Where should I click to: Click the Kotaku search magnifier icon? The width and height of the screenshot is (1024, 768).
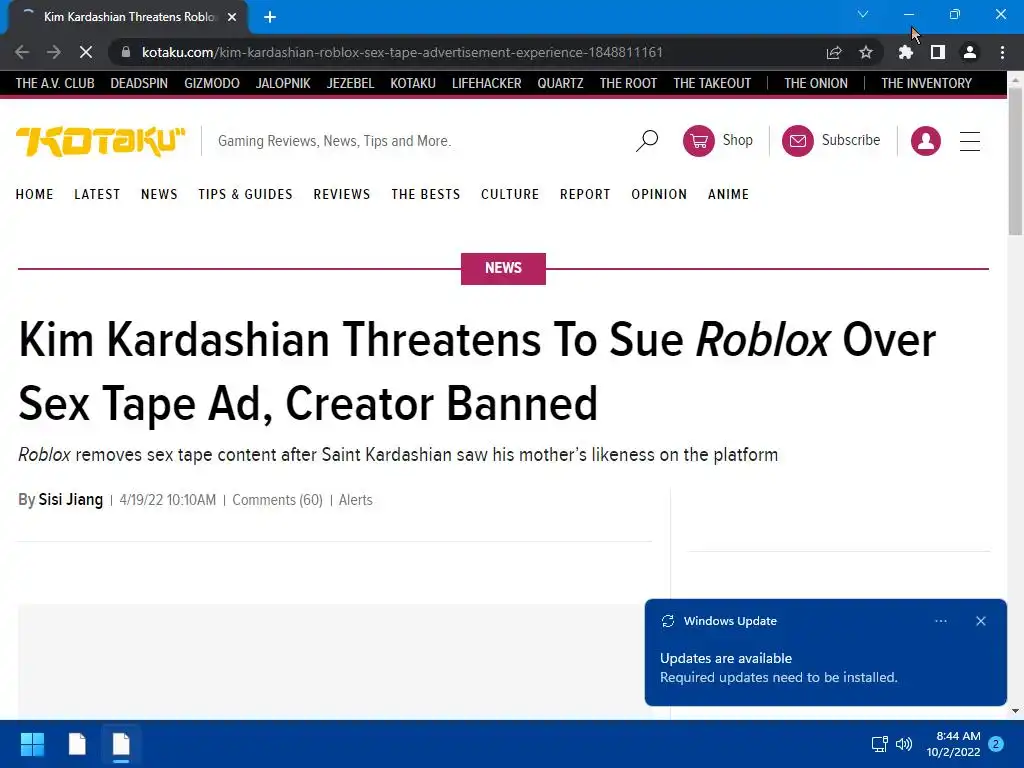(647, 140)
